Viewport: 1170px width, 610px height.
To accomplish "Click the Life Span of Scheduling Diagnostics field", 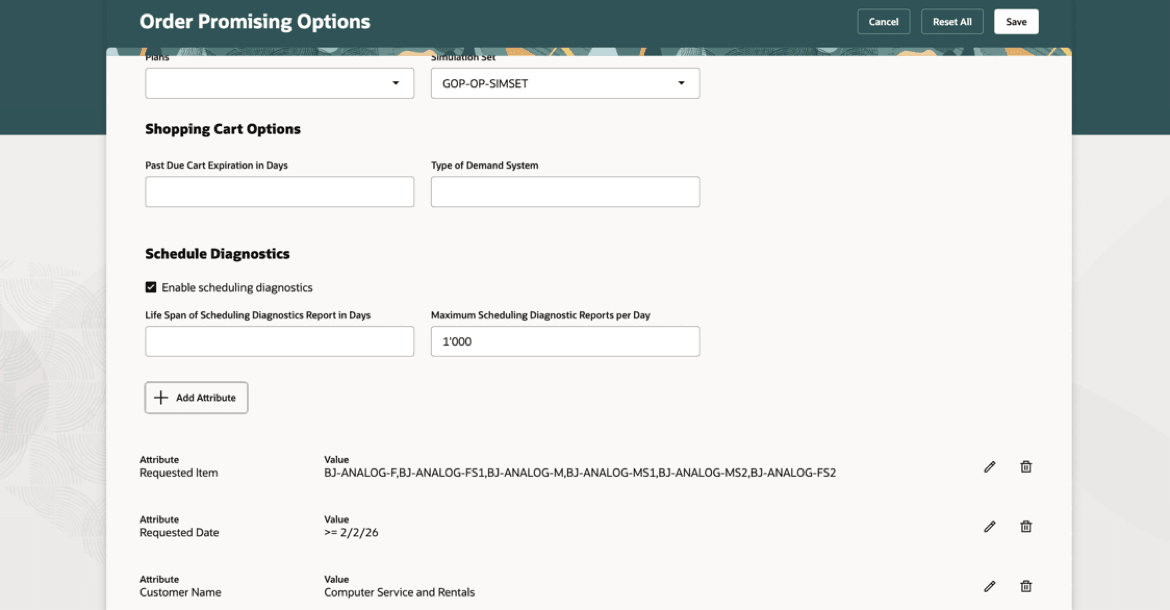I will (279, 341).
